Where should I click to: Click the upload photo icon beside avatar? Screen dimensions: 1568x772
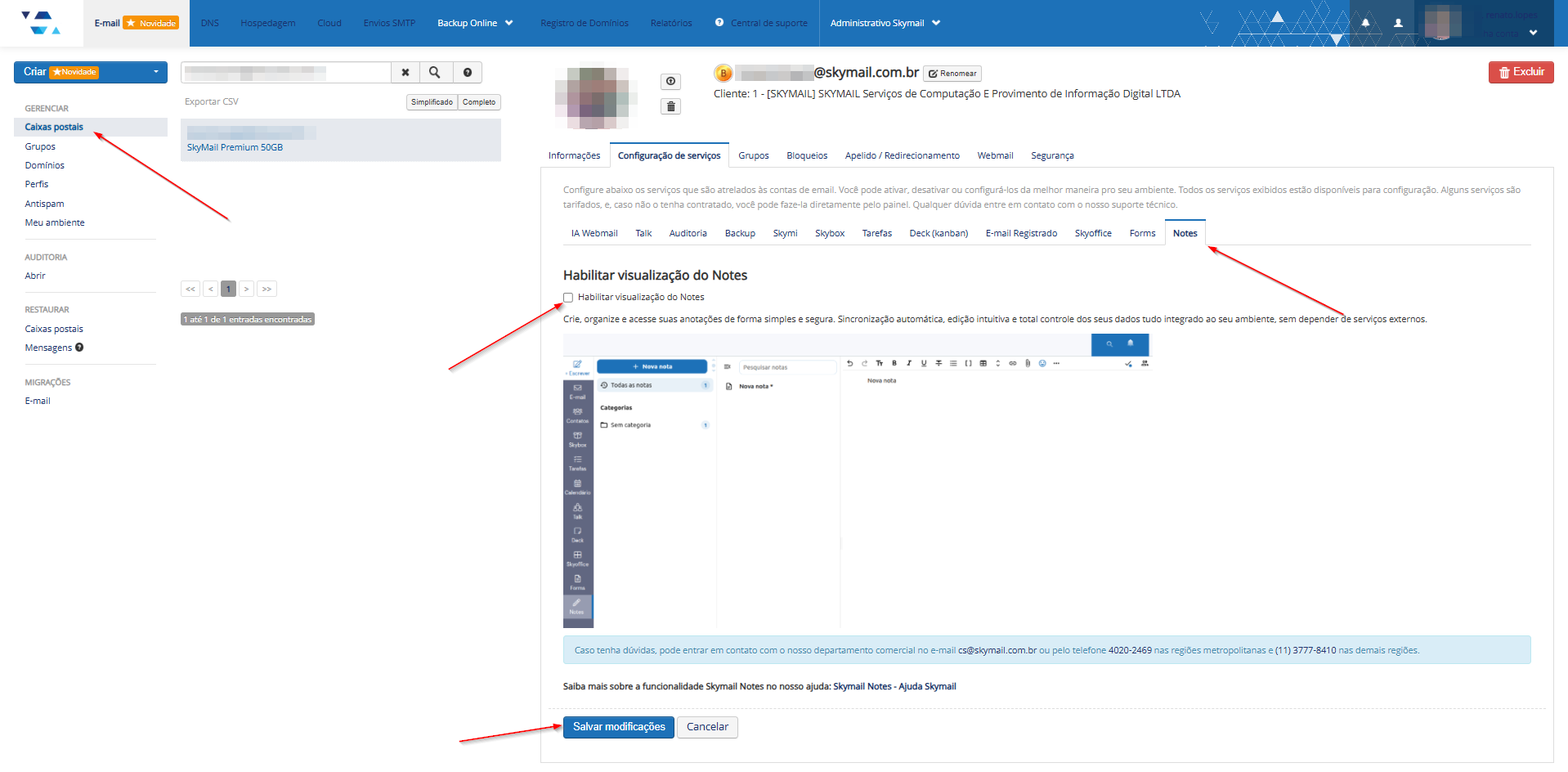[x=670, y=82]
